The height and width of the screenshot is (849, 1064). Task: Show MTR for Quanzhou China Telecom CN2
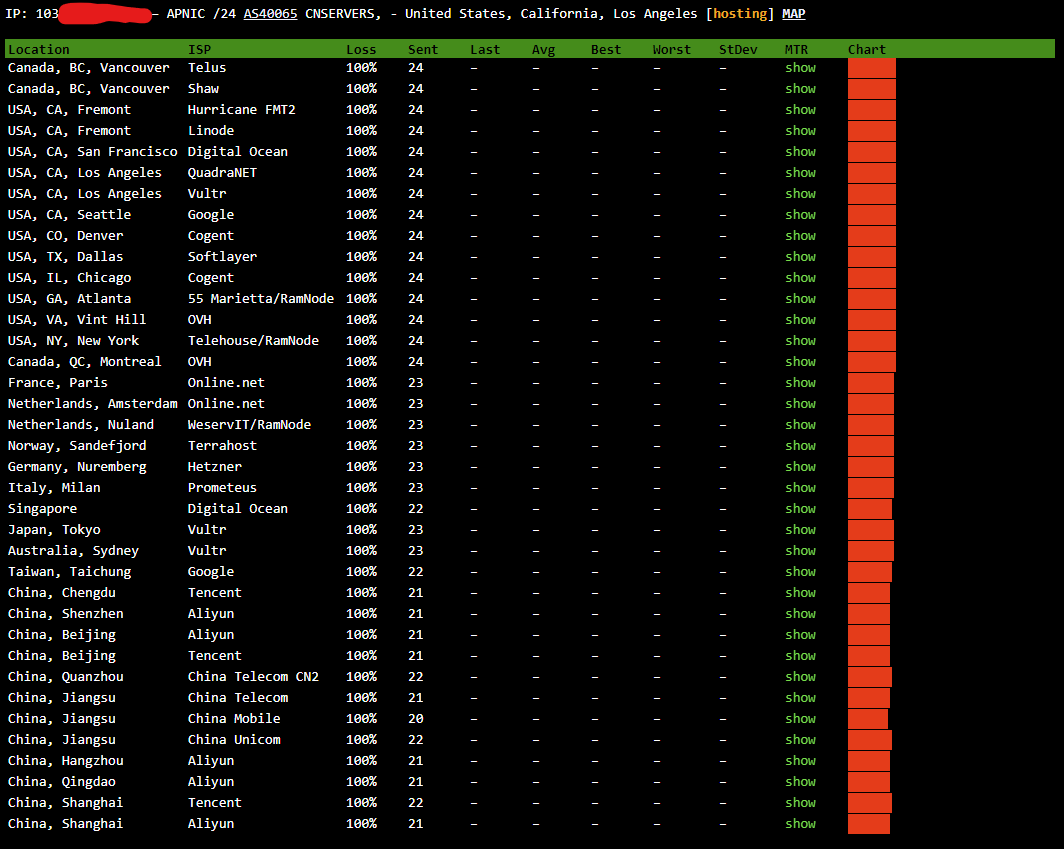pos(801,677)
